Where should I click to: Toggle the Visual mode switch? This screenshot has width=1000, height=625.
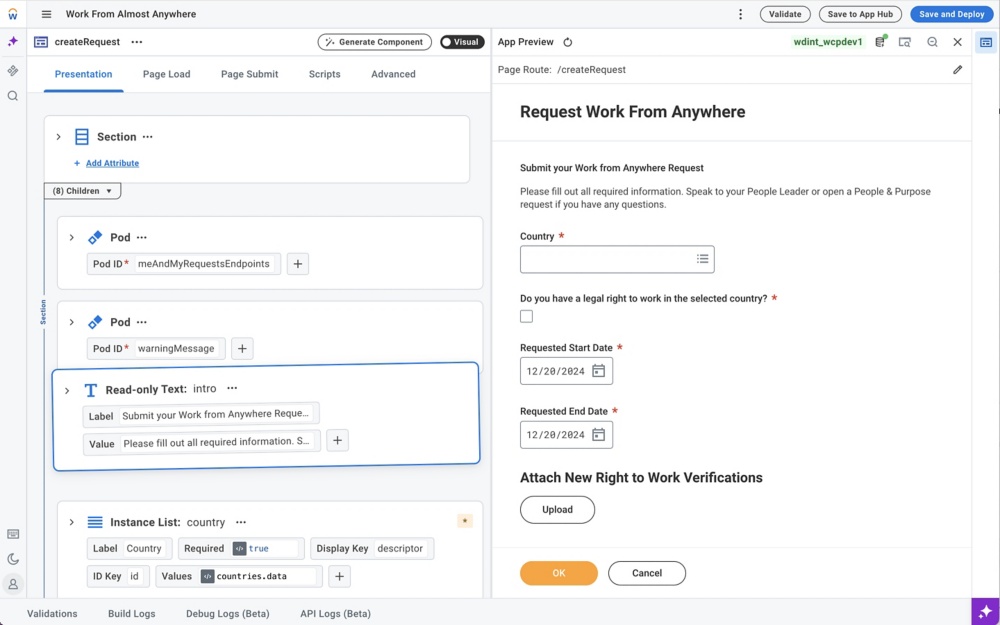coord(462,42)
